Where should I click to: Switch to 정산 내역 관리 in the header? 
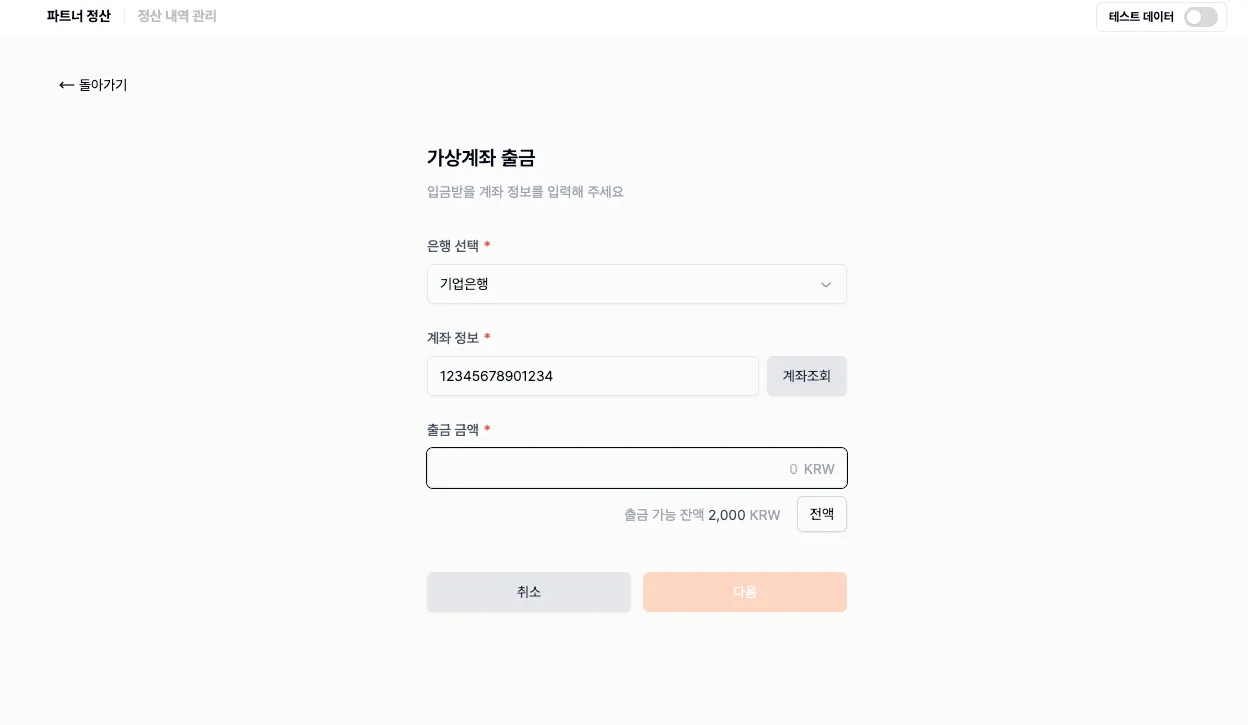[176, 16]
